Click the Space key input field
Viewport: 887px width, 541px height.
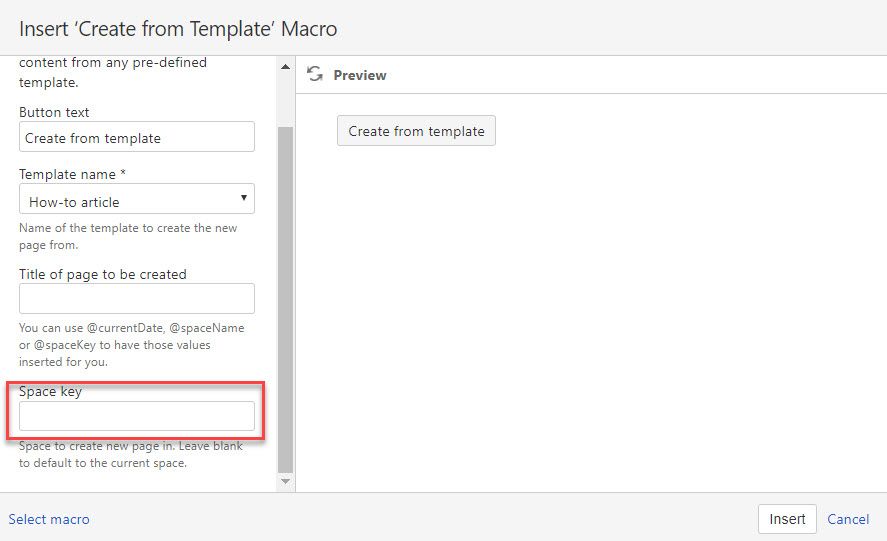point(137,416)
